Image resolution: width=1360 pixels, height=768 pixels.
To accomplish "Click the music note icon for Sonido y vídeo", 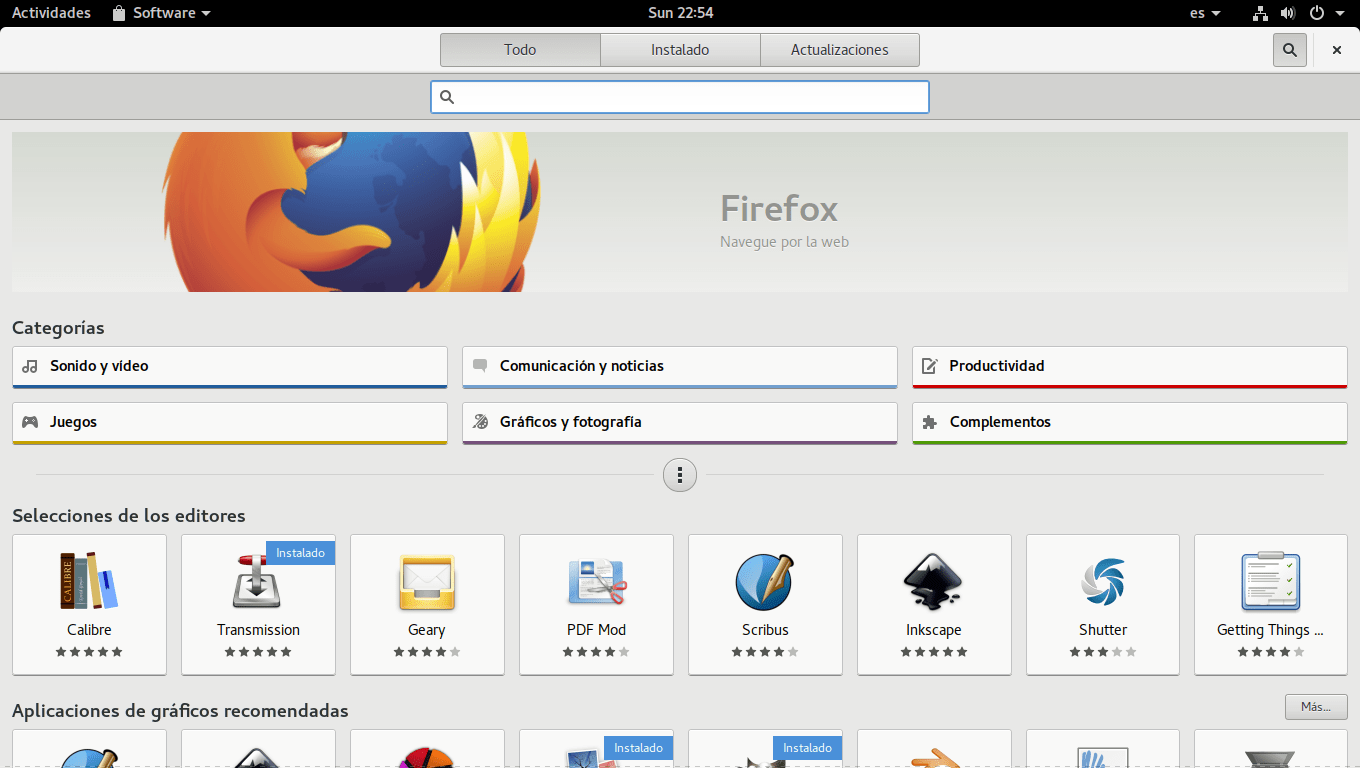I will coord(30,366).
